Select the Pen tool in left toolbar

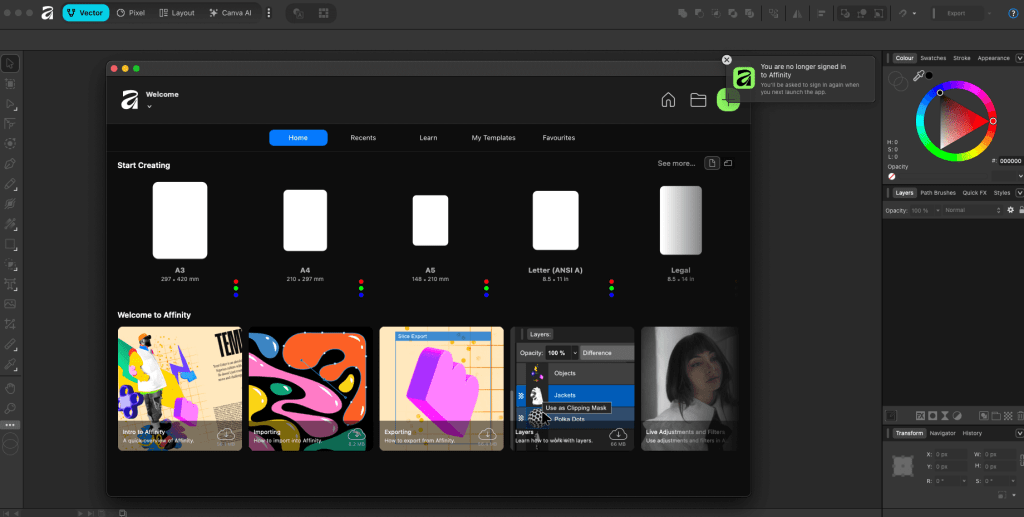[10, 164]
